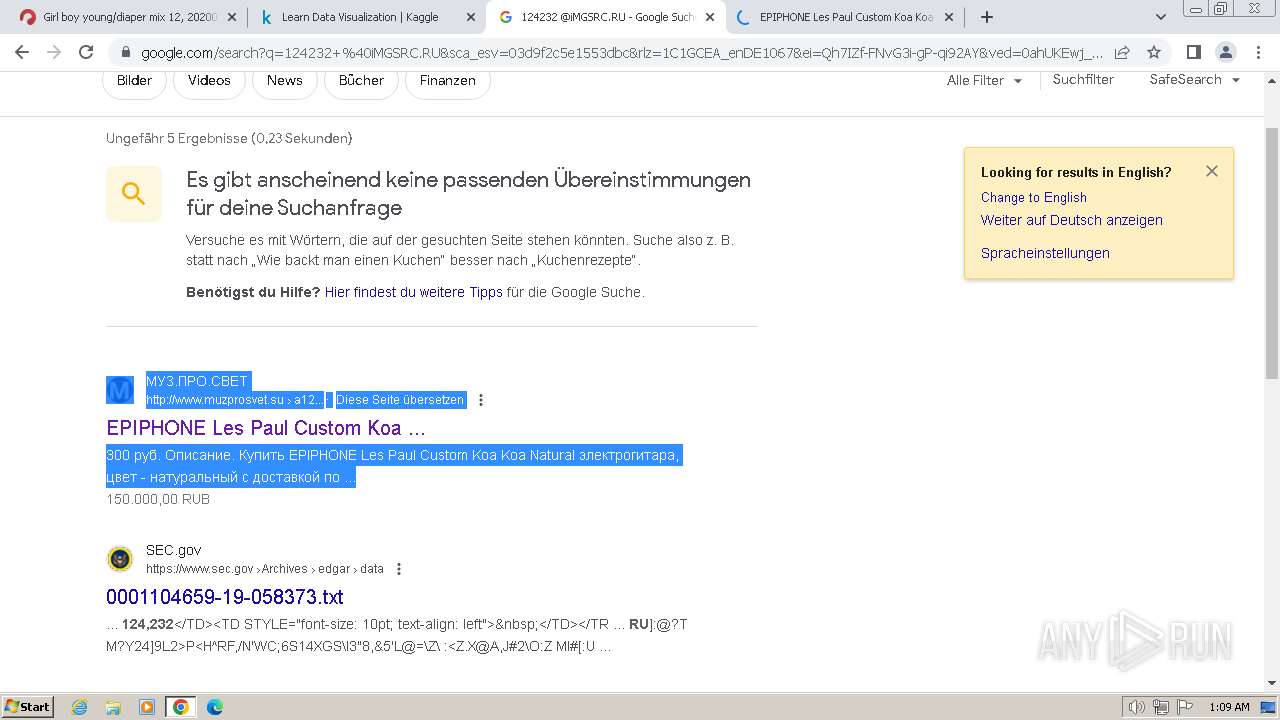This screenshot has height=720, width=1280.
Task: Click the yellow search magnifier icon
Action: click(x=134, y=194)
